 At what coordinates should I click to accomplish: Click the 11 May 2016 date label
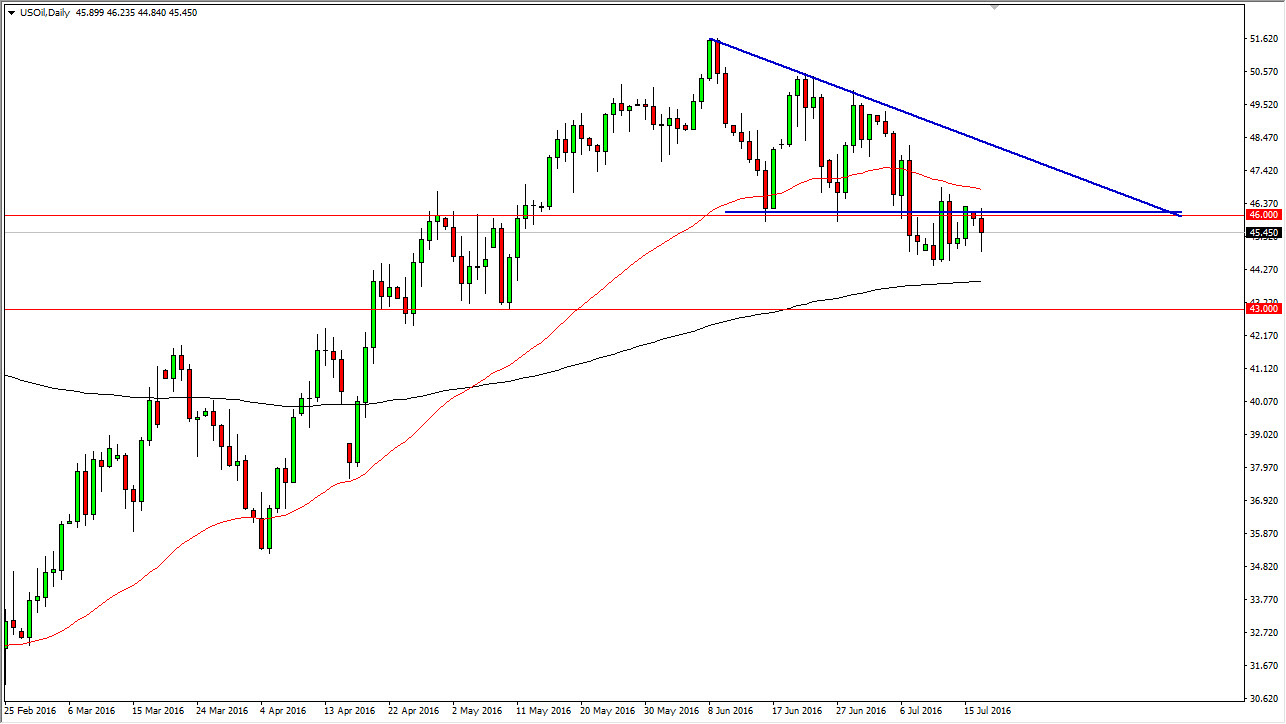coord(540,711)
